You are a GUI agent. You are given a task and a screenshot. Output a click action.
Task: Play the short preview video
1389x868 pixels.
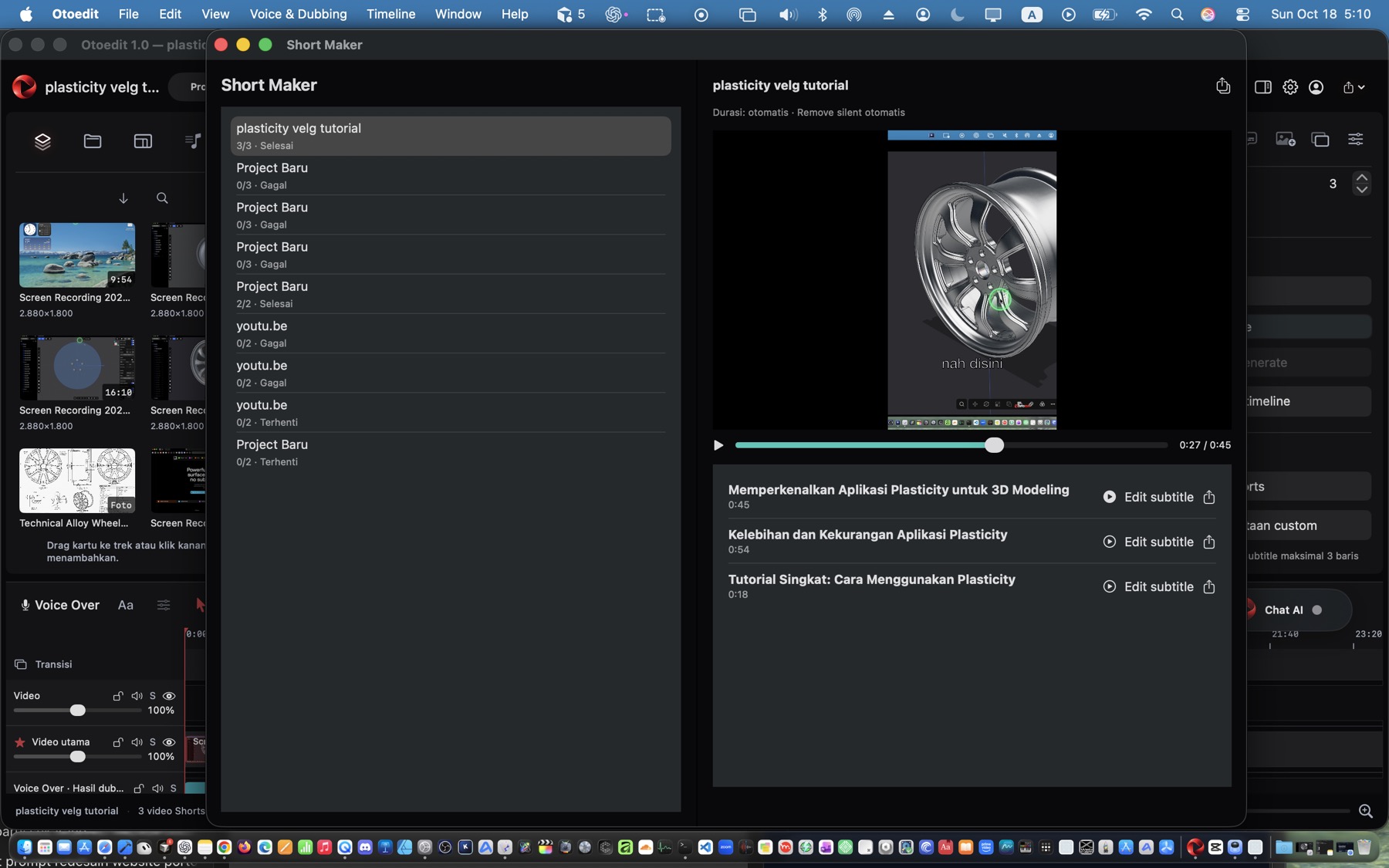coord(718,445)
